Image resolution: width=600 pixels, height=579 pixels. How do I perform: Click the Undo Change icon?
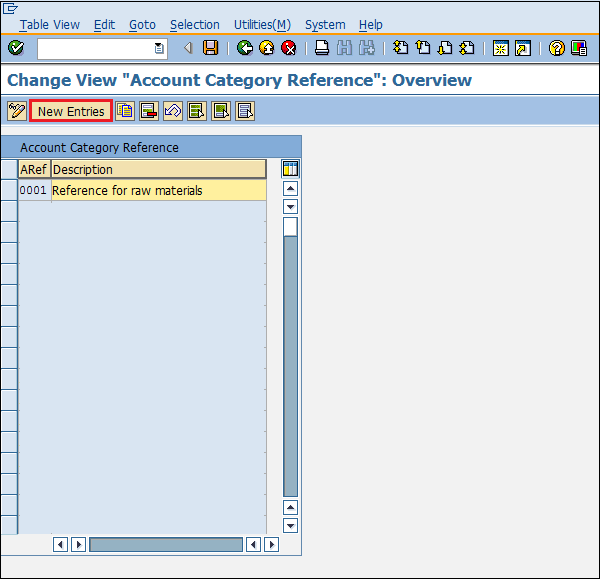point(173,111)
